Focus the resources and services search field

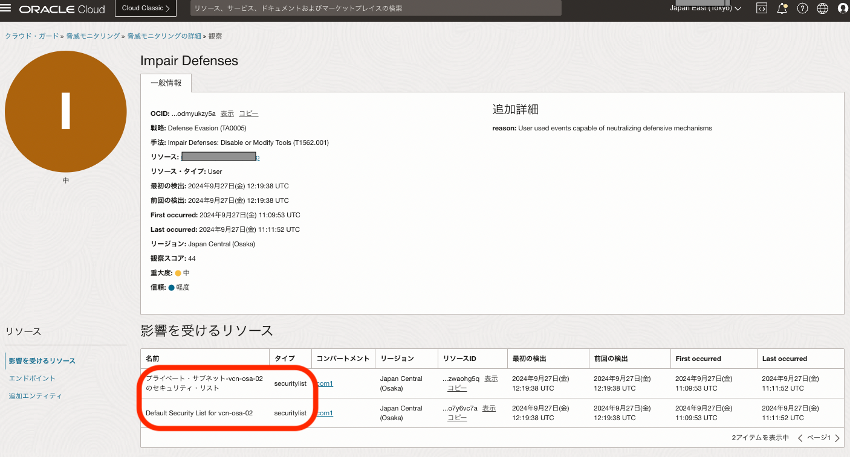[x=376, y=8]
